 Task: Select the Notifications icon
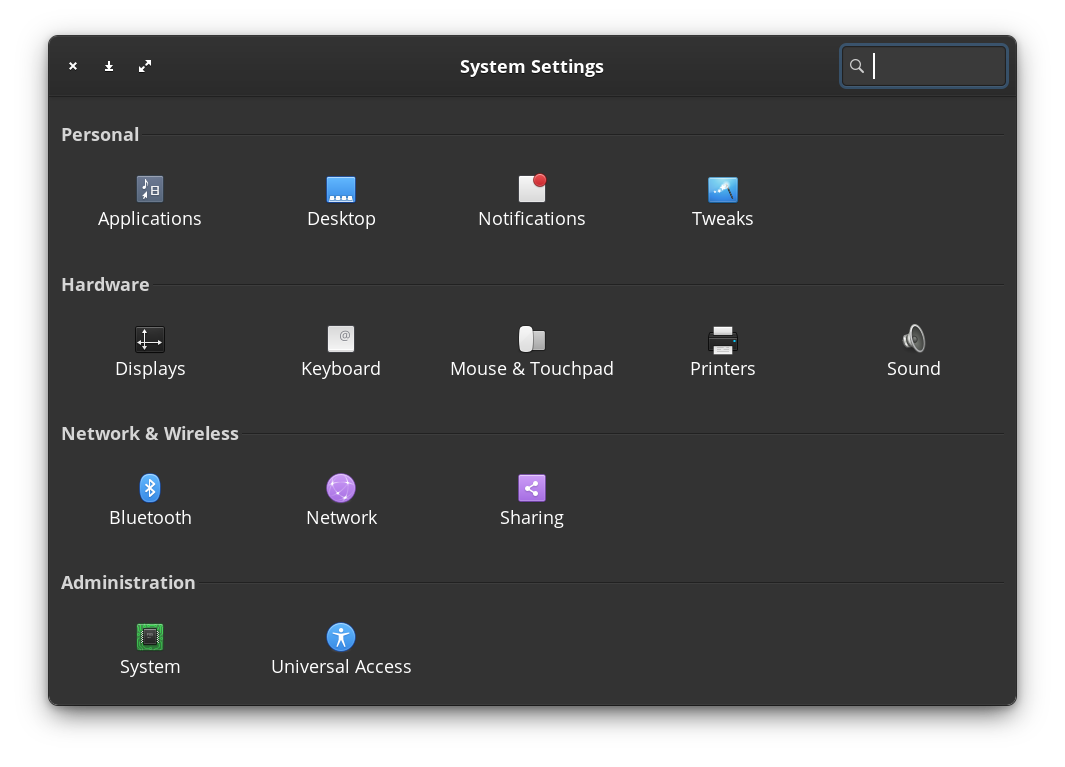tap(532, 190)
